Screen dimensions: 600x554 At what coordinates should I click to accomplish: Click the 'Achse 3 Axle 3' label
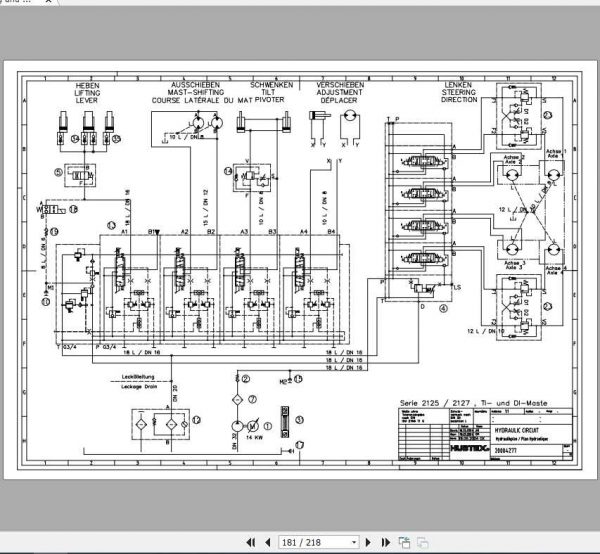point(515,265)
